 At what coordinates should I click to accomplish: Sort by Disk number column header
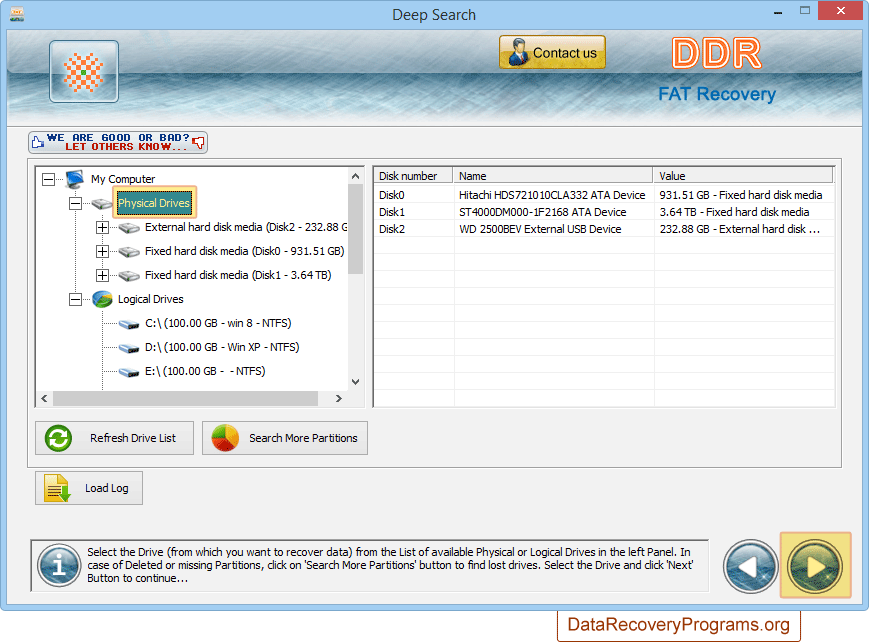coord(413,176)
